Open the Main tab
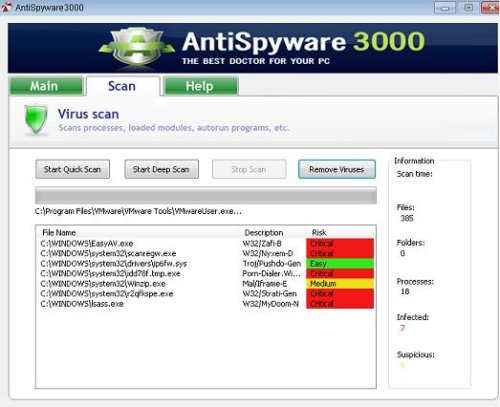 [47, 86]
